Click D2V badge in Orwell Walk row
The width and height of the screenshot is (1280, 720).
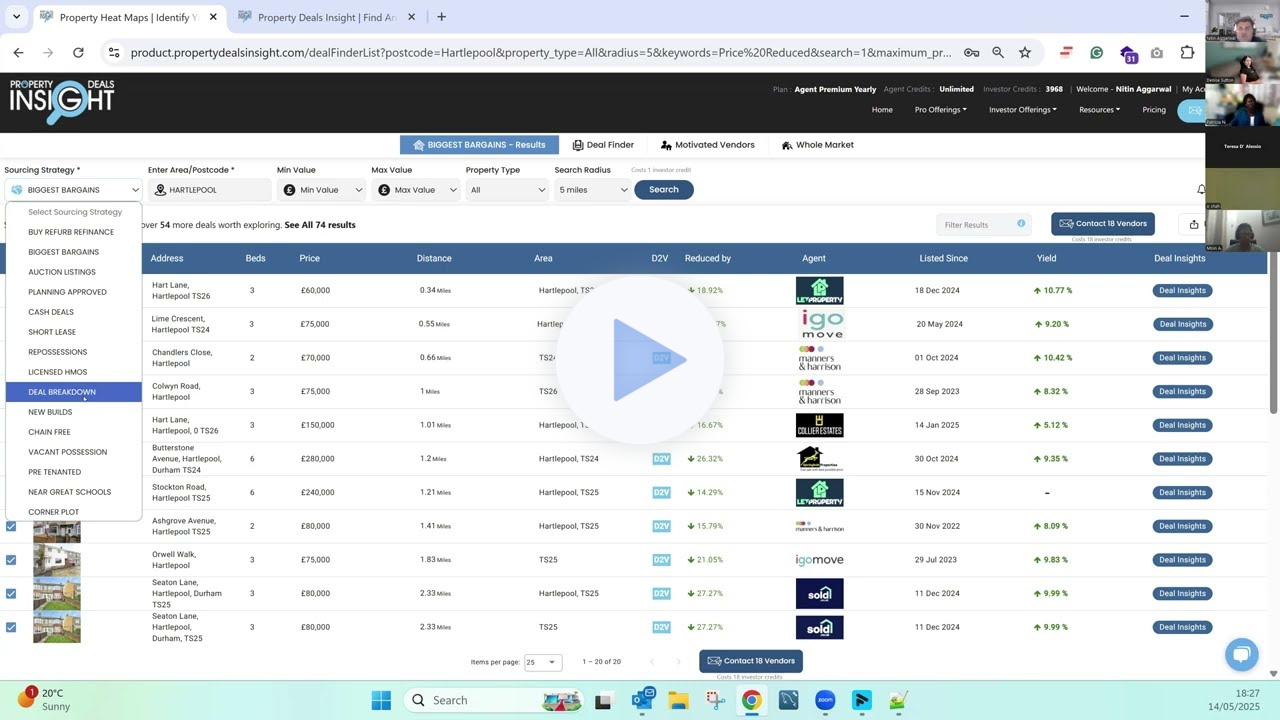pos(661,560)
